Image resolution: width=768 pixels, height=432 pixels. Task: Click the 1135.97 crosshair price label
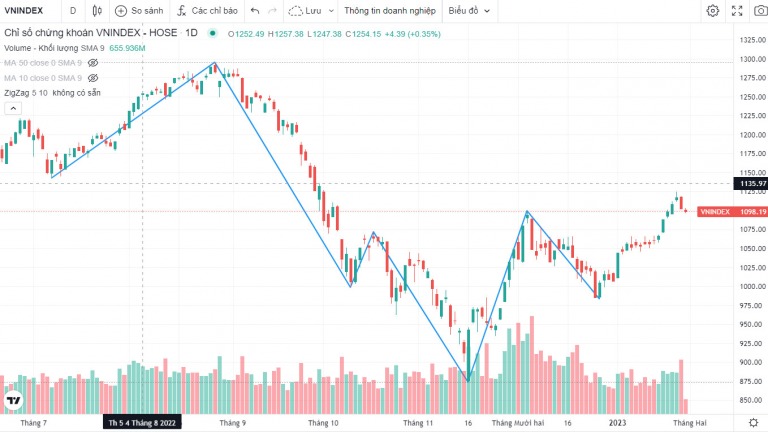[x=750, y=183]
